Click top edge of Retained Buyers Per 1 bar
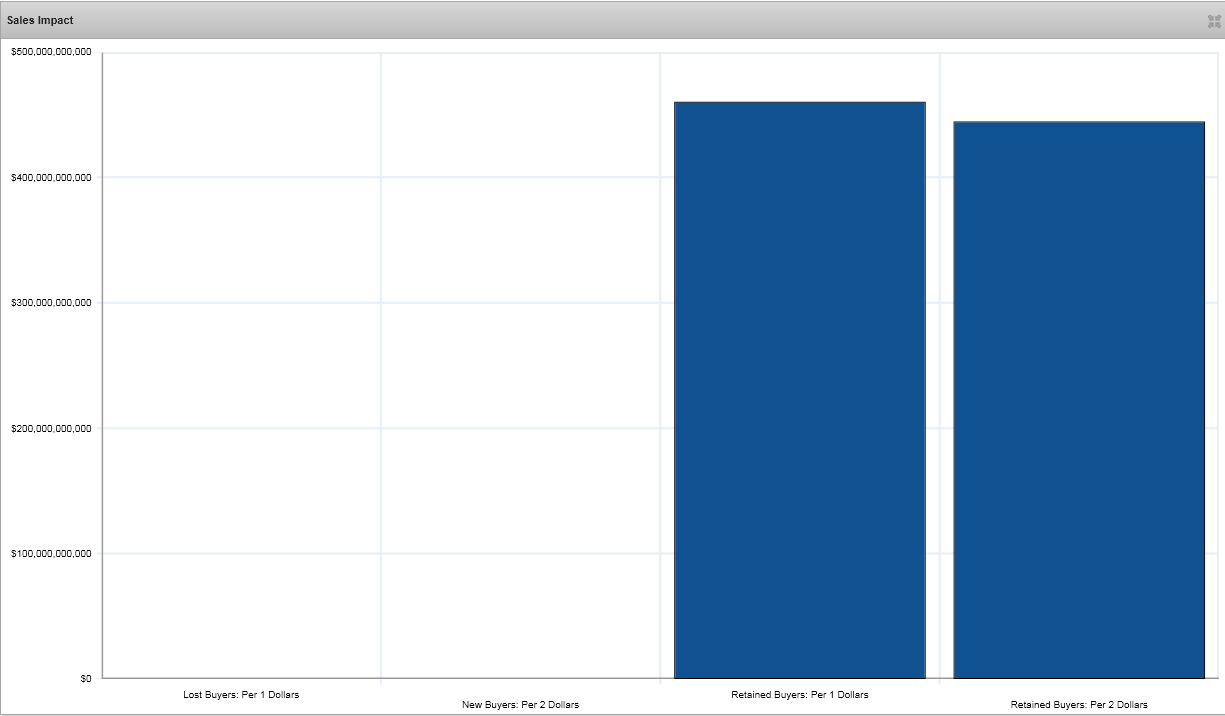Screen dimensions: 1225x716 tap(799, 102)
